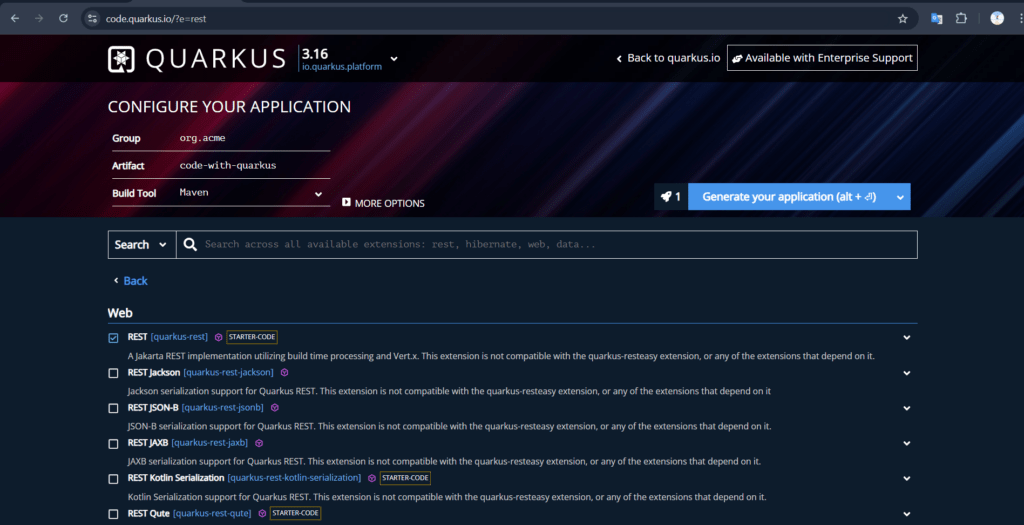1024x525 pixels.
Task: Follow the Back to quarkus.io link
Action: [x=668, y=58]
